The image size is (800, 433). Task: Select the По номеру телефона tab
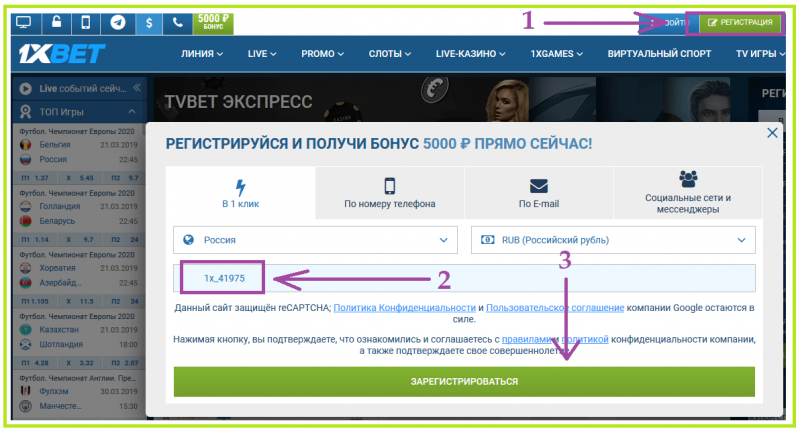[x=389, y=193]
